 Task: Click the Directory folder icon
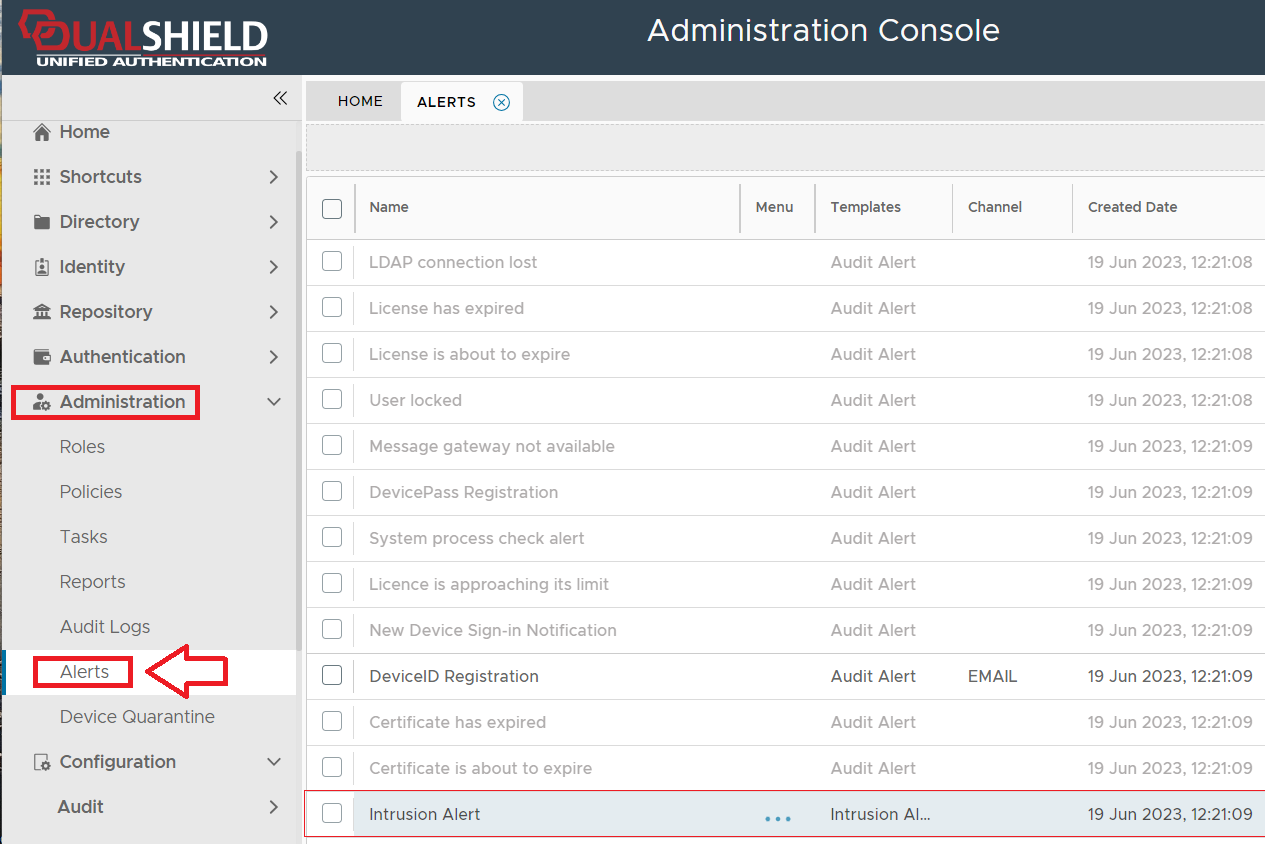click(x=42, y=222)
